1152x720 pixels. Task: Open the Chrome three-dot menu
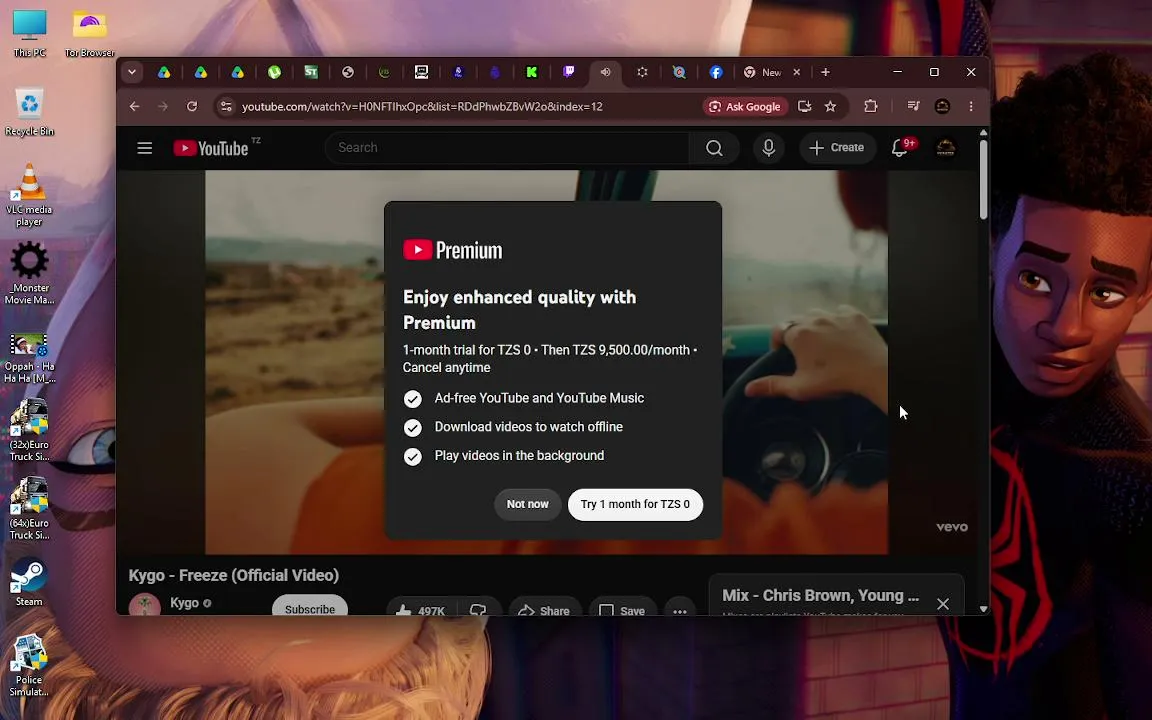point(971,107)
